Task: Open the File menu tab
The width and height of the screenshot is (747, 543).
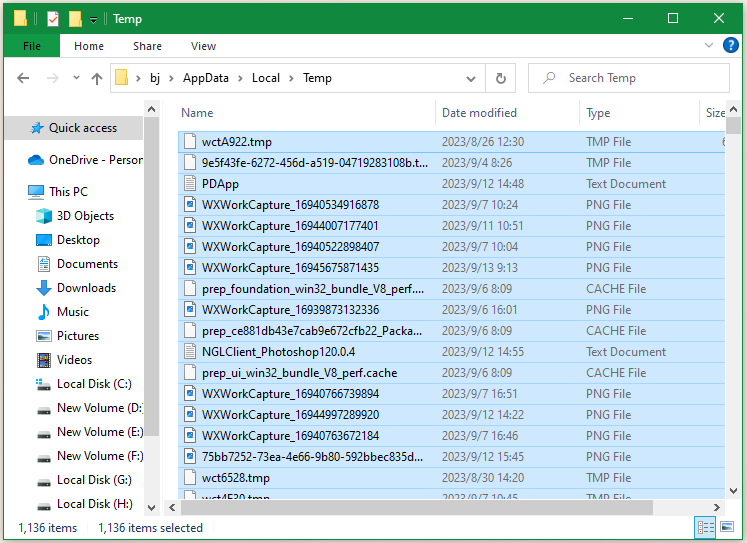Action: tap(32, 46)
